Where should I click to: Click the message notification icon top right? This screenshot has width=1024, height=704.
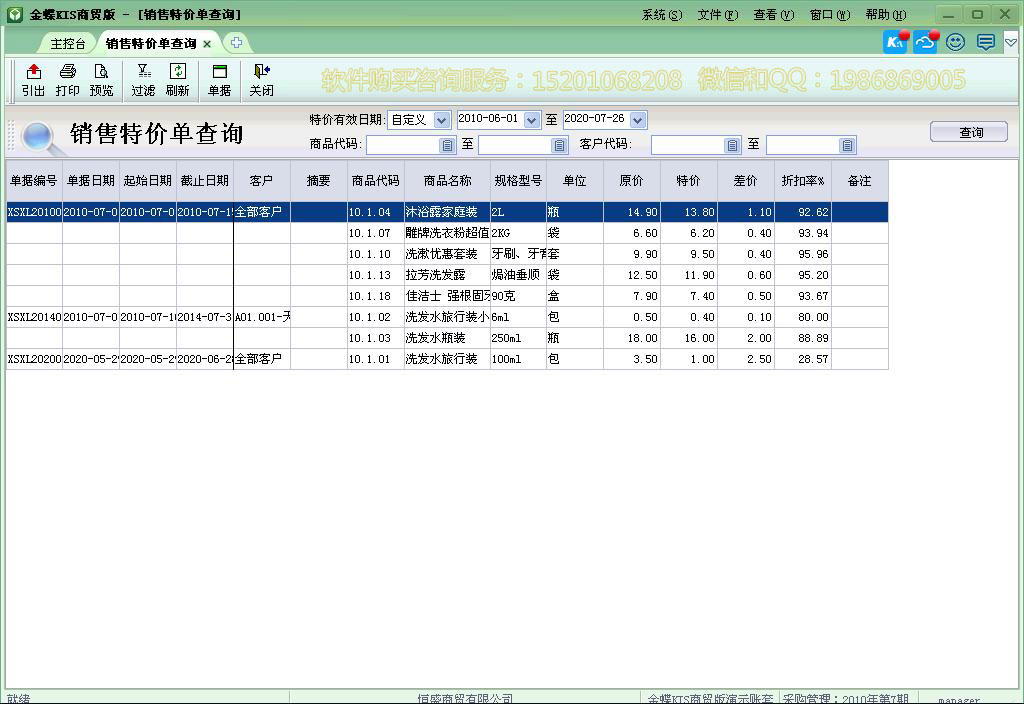(x=984, y=42)
